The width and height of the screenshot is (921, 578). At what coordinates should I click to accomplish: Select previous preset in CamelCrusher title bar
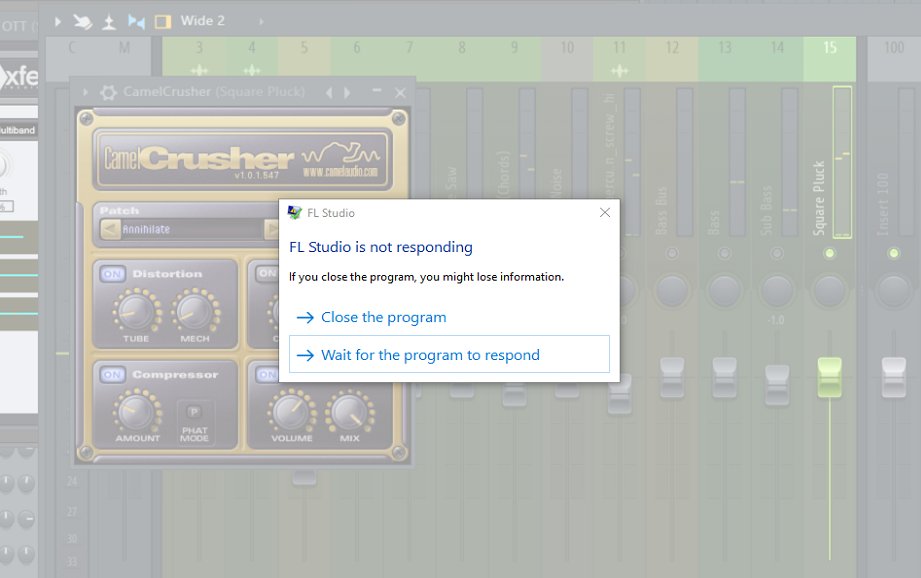329,93
